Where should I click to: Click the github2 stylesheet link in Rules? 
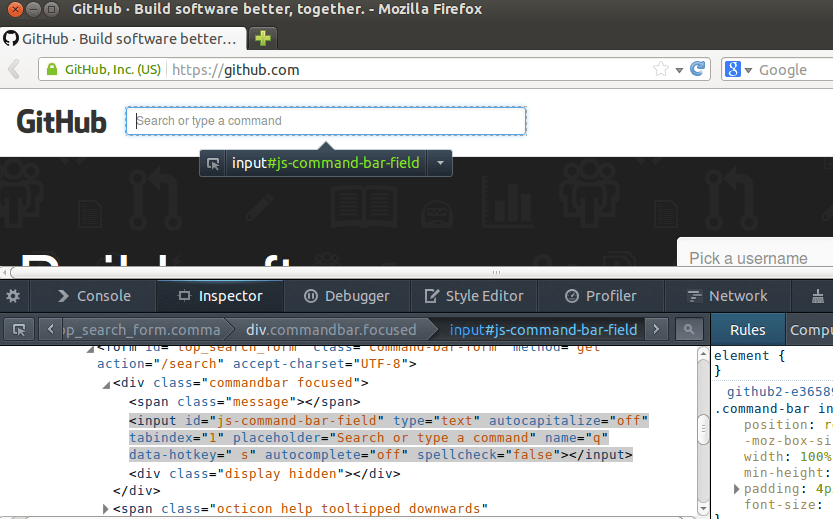pyautogui.click(x=779, y=392)
